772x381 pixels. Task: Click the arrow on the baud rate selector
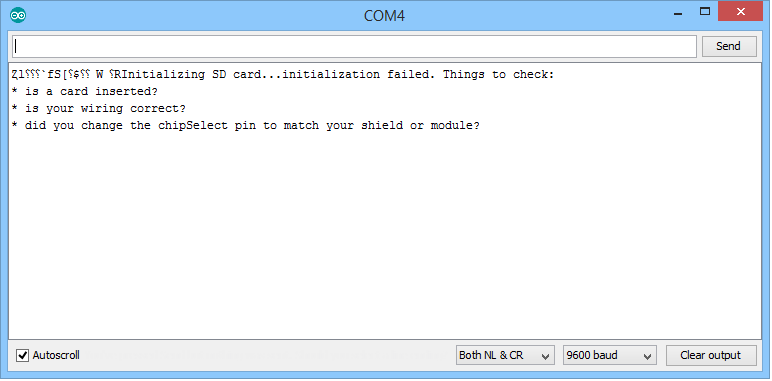[647, 356]
